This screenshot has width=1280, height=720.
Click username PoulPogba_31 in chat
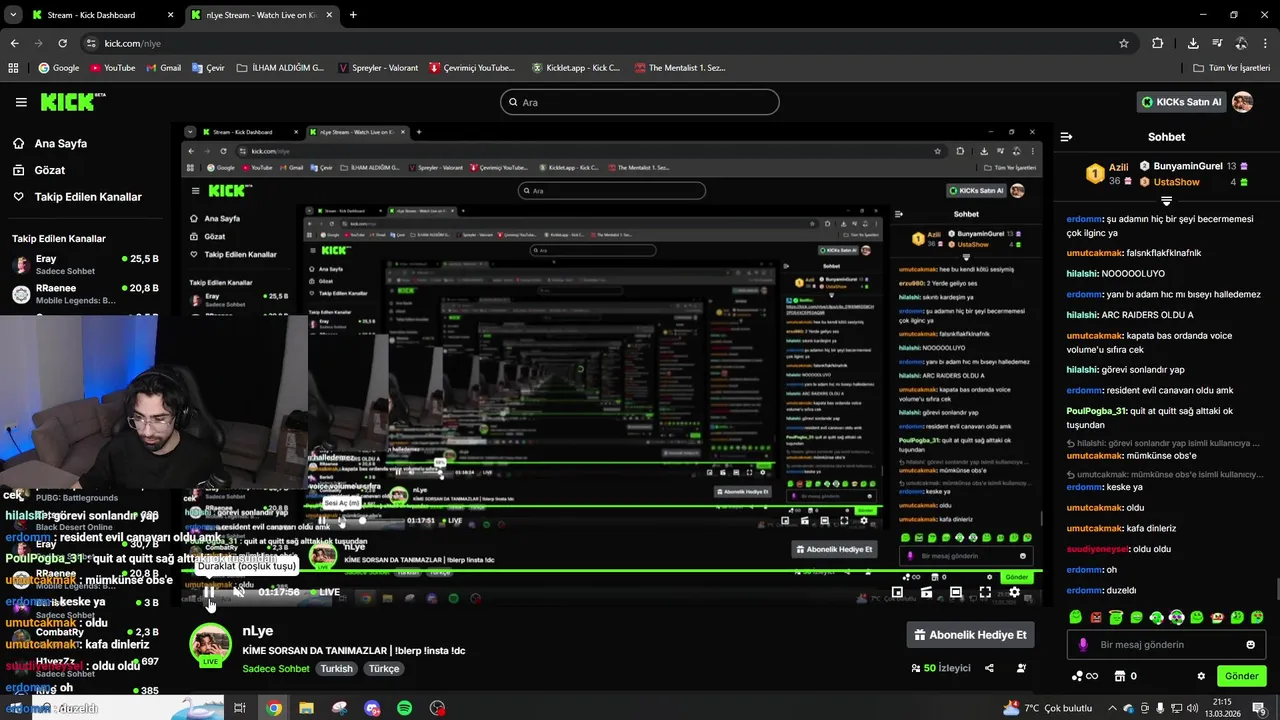(1096, 411)
